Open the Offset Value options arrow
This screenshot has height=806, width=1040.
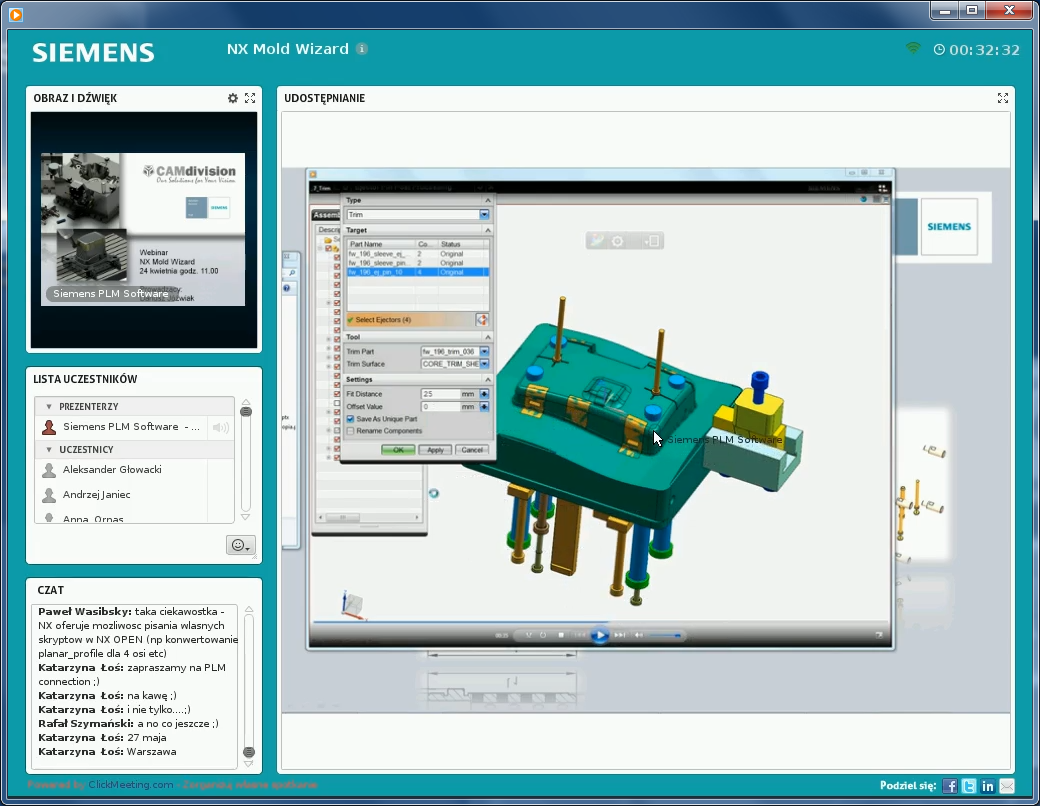(x=484, y=407)
